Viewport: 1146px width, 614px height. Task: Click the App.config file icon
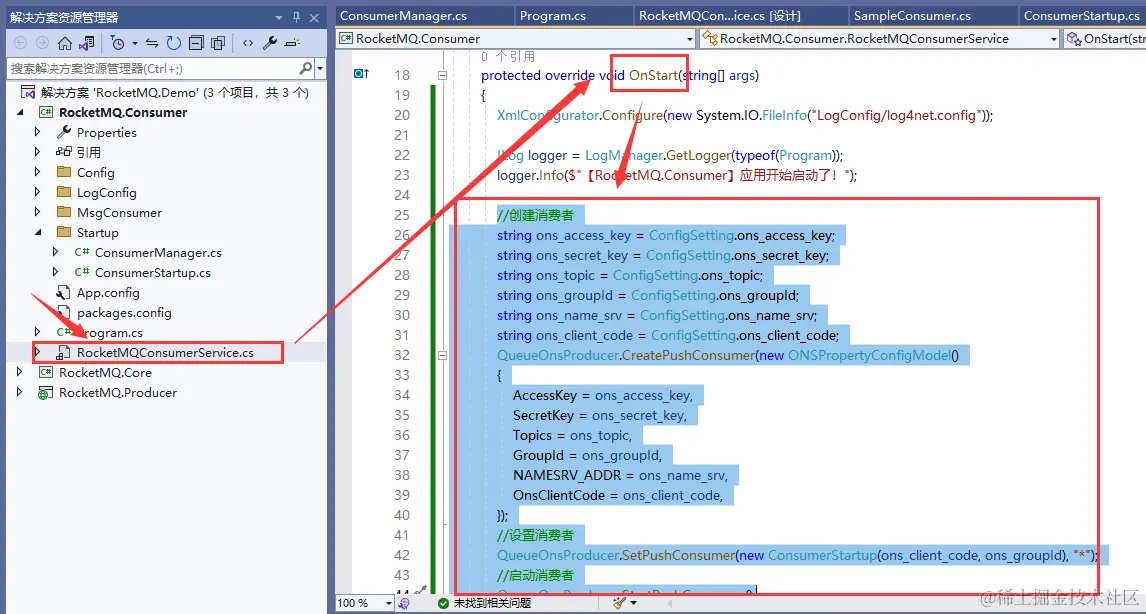[64, 292]
